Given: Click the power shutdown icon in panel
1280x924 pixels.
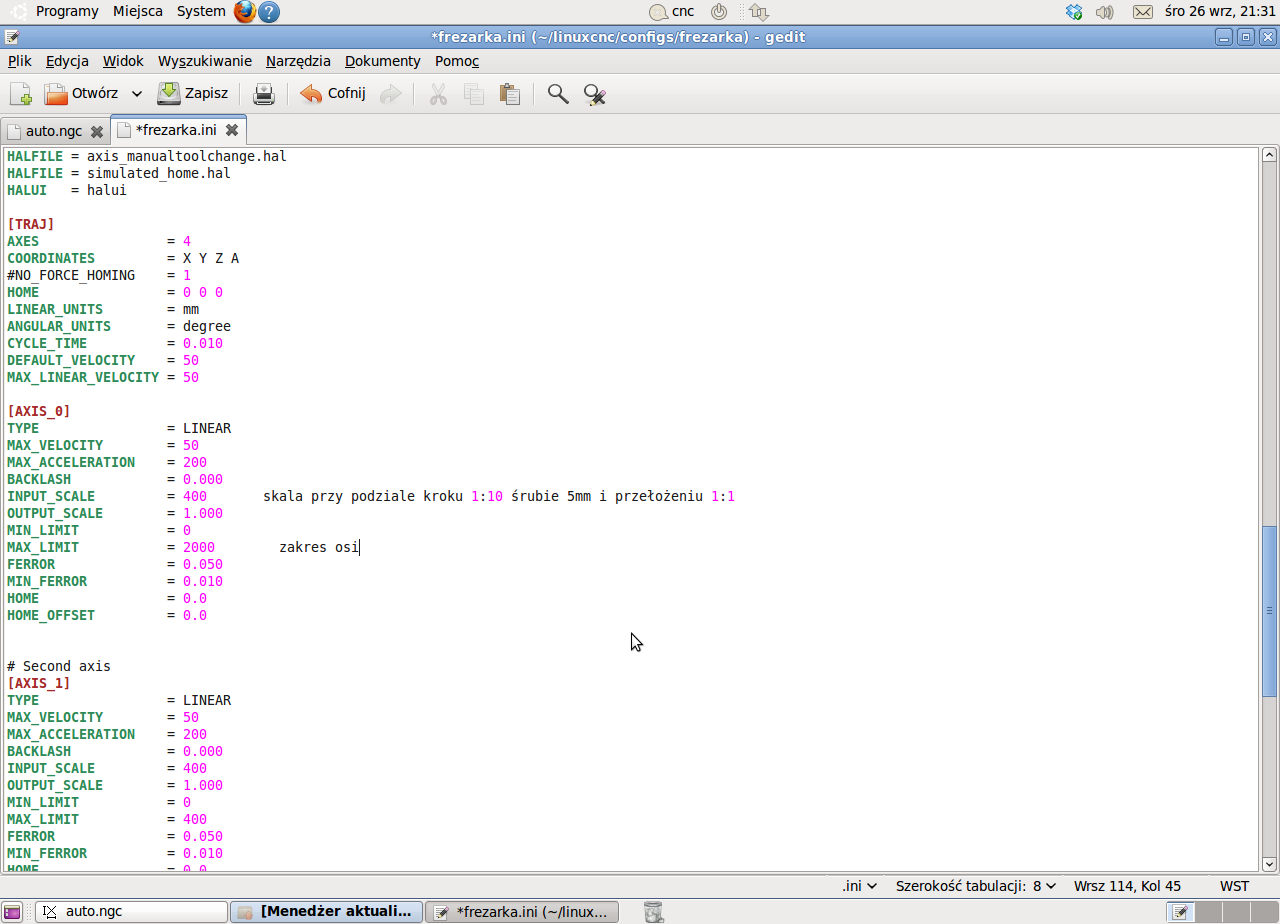Looking at the screenshot, I should pyautogui.click(x=718, y=12).
